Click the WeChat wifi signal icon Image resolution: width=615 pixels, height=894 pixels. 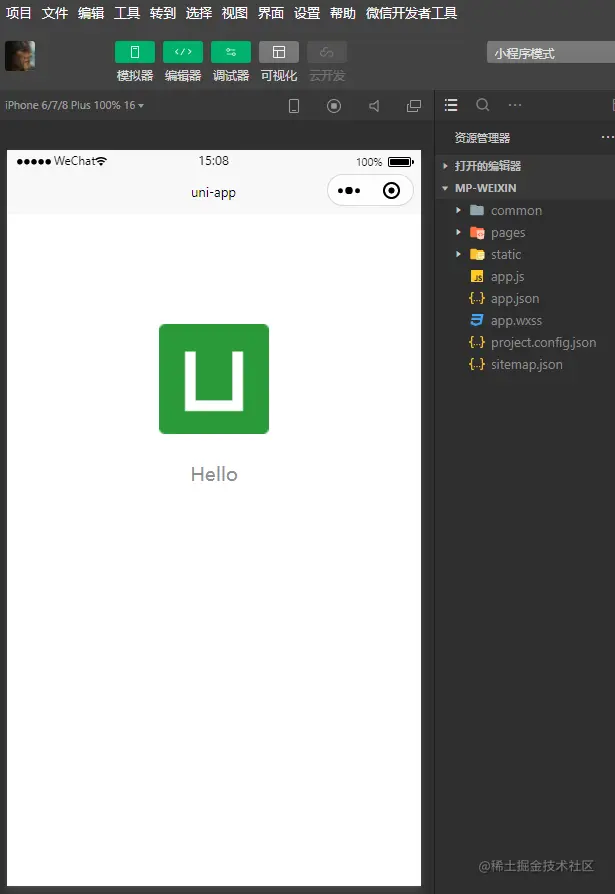[101, 161]
